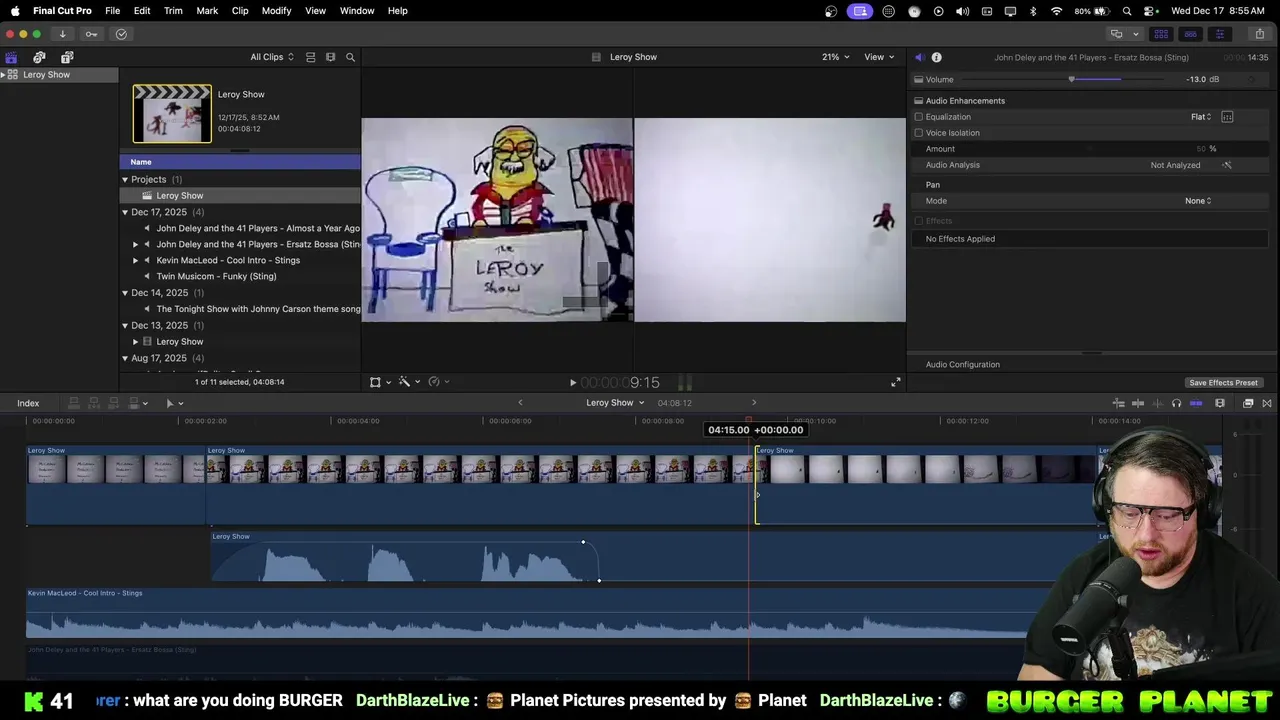1280x720 pixels.
Task: Open the Trim menu
Action: coord(173,11)
